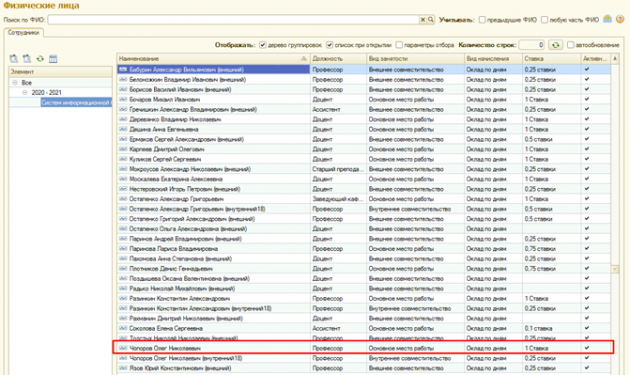This screenshot has width=630, height=375.
Task: Select row Остапенко Ольга Александровна (внешний)
Action: click(364, 229)
